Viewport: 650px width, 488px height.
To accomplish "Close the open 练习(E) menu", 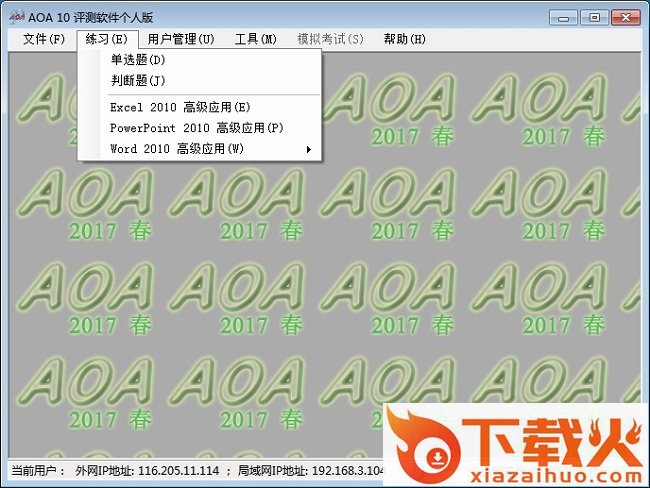I will click(107, 39).
